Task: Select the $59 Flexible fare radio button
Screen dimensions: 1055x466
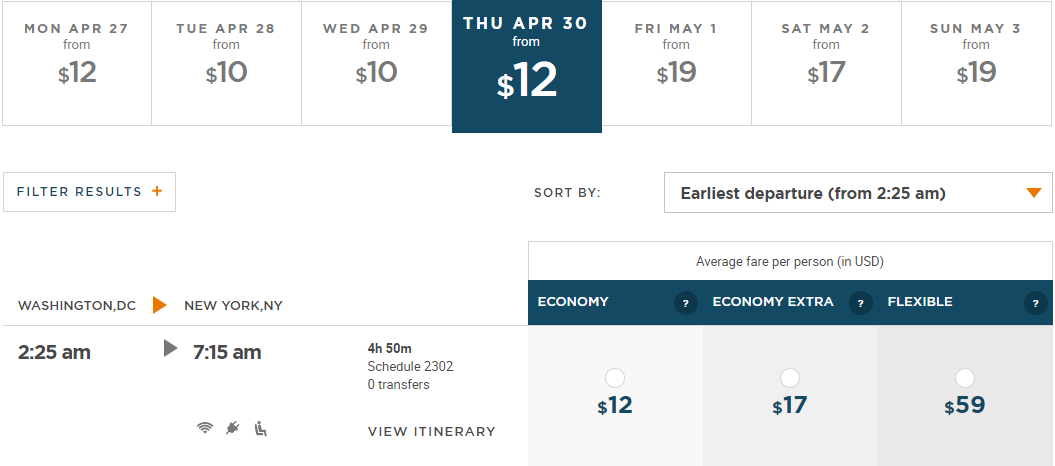Action: pos(965,378)
